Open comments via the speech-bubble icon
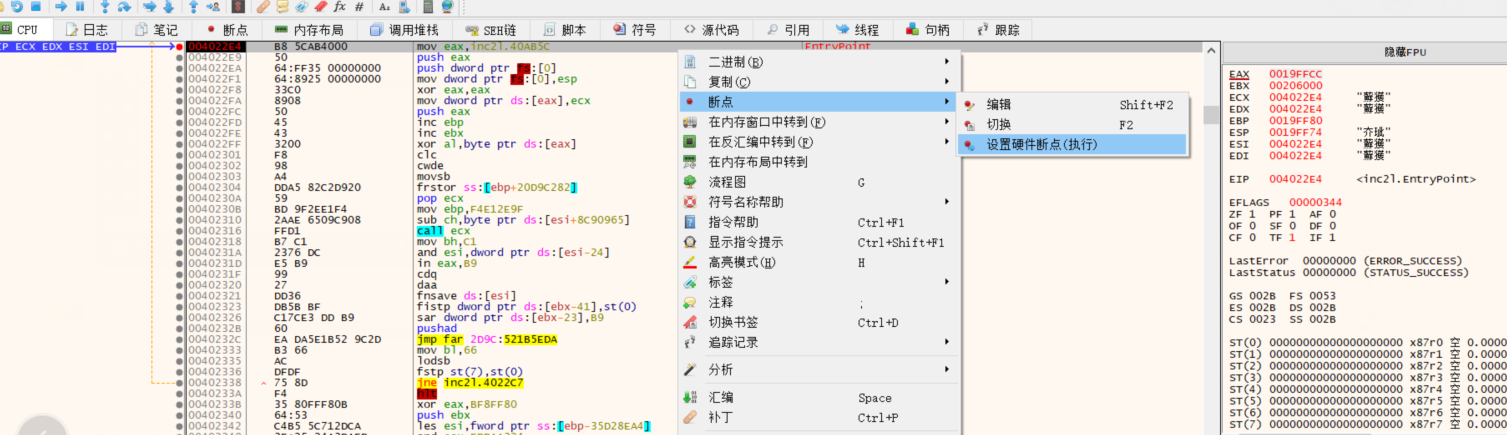 point(284,6)
